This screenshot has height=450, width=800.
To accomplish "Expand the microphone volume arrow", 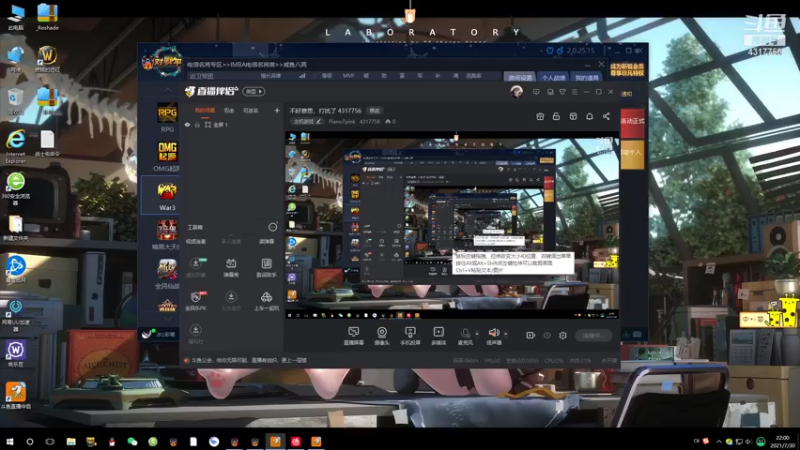I will 477,334.
